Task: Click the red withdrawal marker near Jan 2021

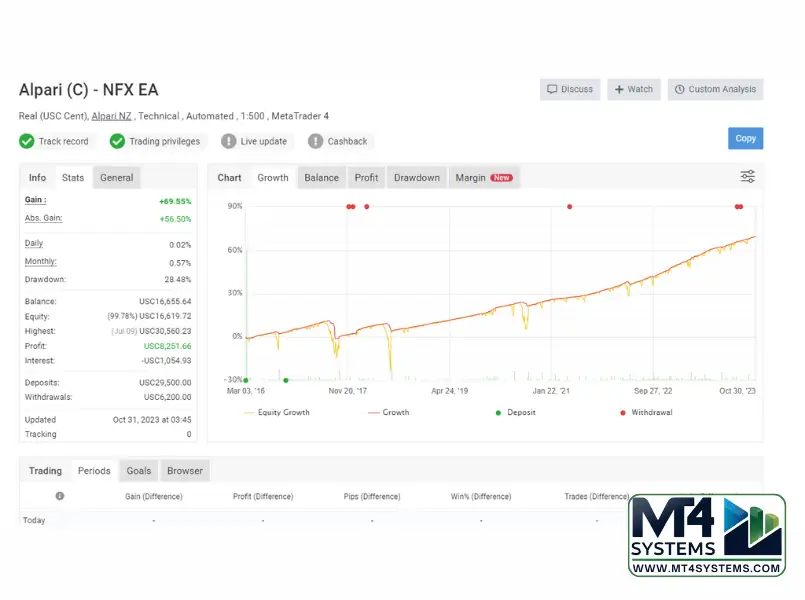Action: [570, 207]
